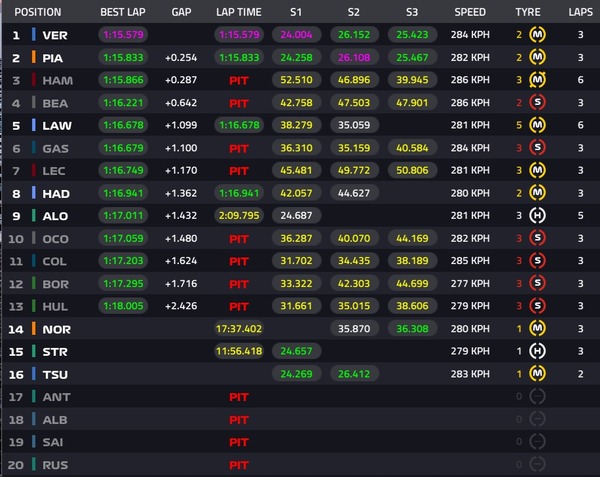600x477 pixels.
Task: Click the medium tyre icon for NOR
Action: tap(536, 329)
